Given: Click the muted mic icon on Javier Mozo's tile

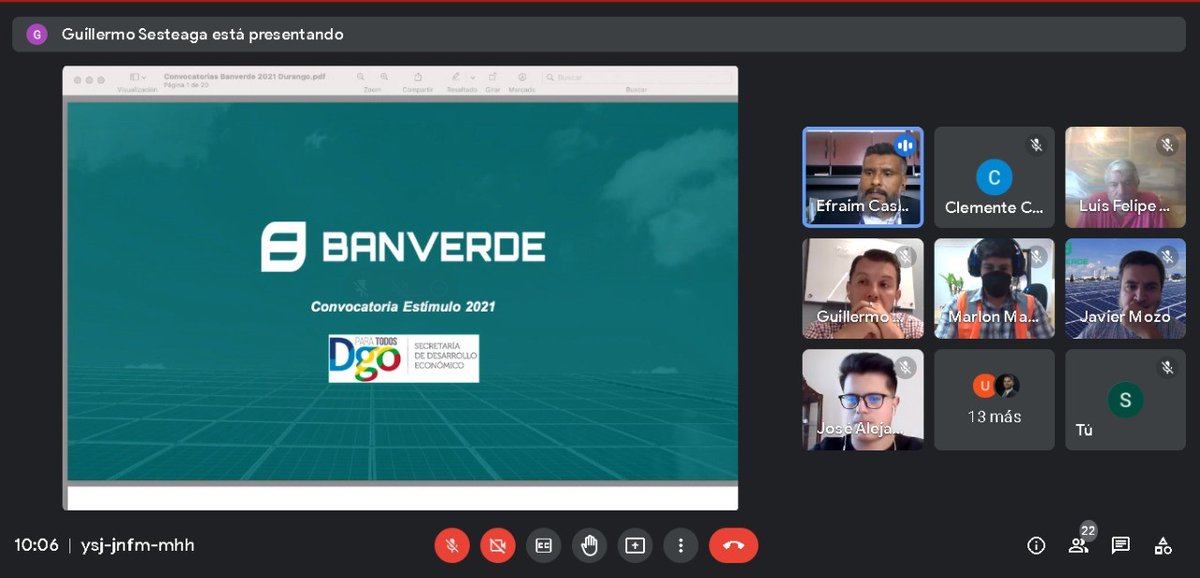Looking at the screenshot, I should pyautogui.click(x=1167, y=257).
